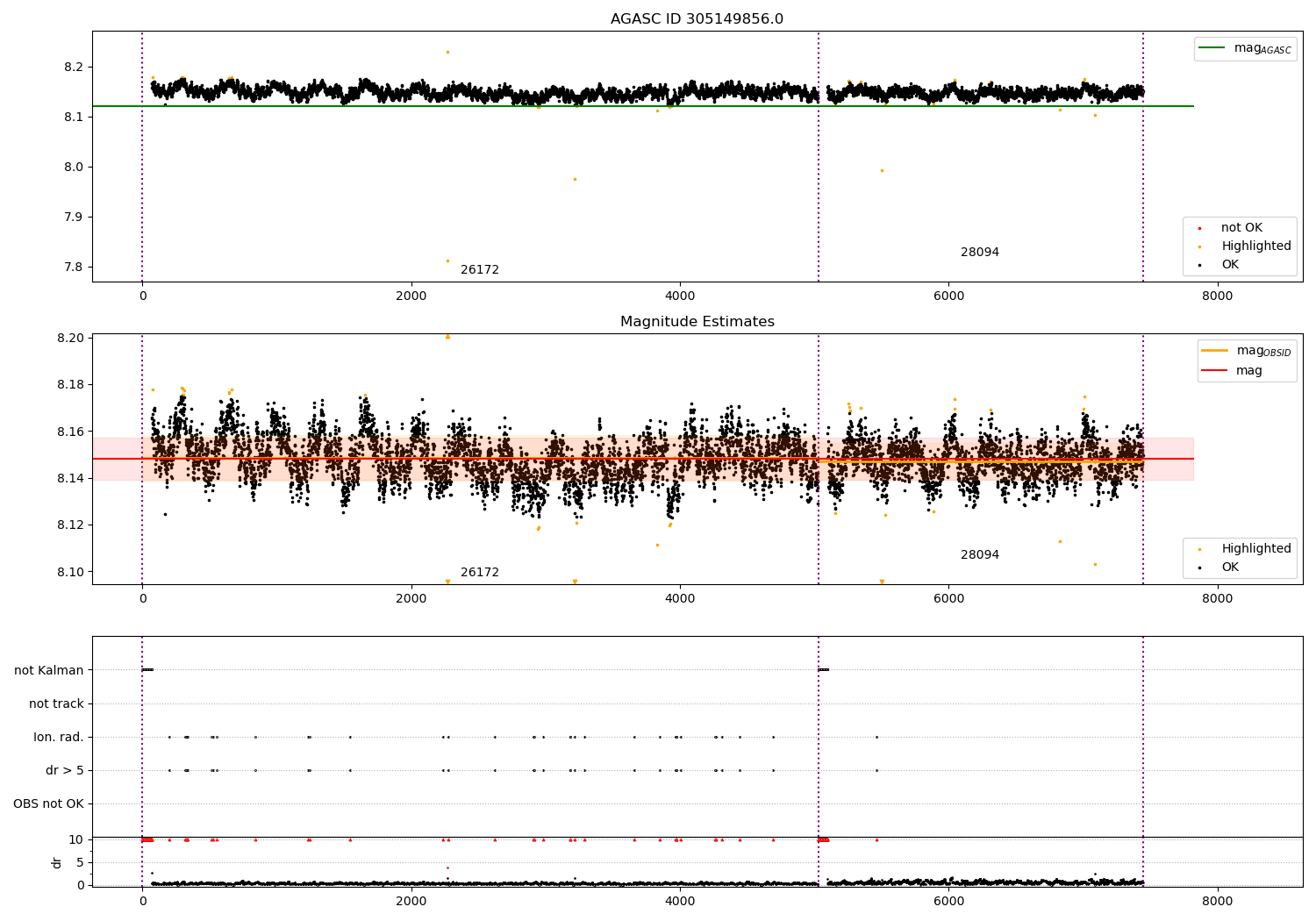1316x921 pixels.
Task: Click the 'AGASC ID 305149856.0' plot title
Action: 697,19
